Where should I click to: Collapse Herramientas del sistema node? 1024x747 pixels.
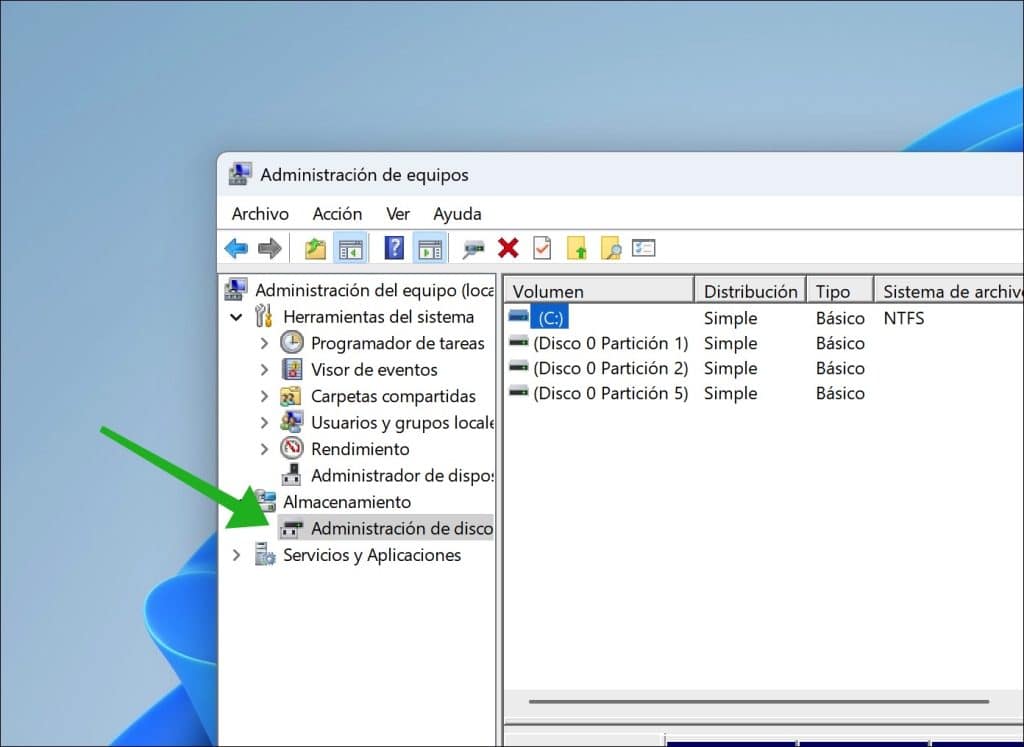(x=236, y=317)
